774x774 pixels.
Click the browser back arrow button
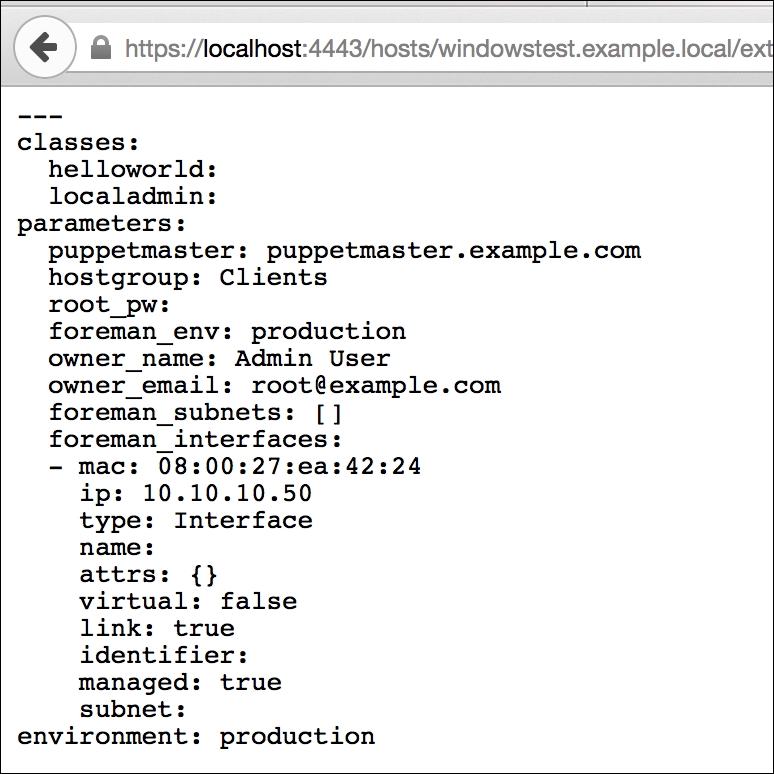pyautogui.click(x=44, y=48)
